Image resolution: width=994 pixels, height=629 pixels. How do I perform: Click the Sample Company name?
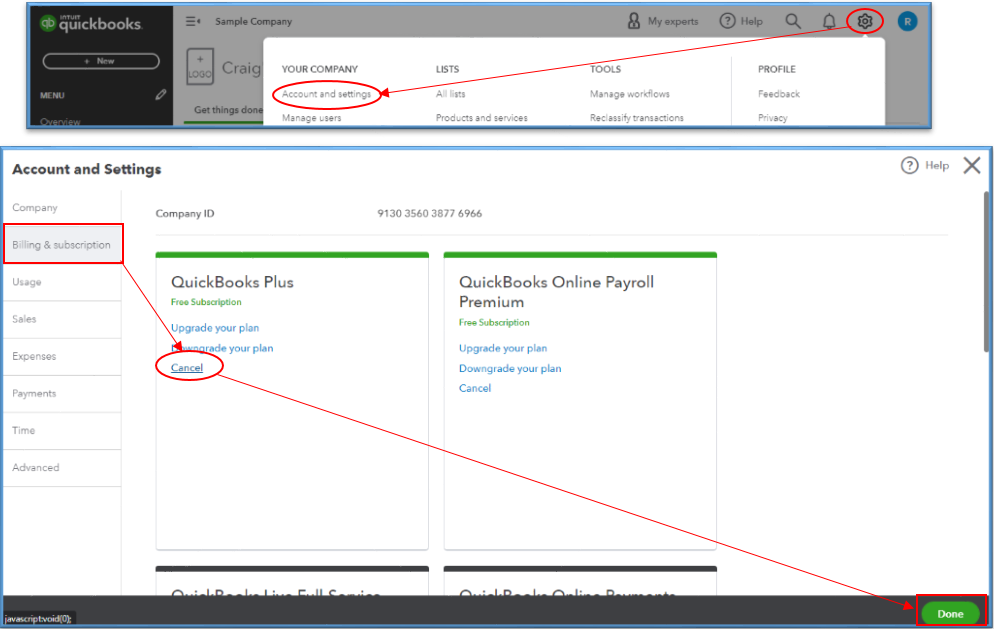[x=254, y=22]
